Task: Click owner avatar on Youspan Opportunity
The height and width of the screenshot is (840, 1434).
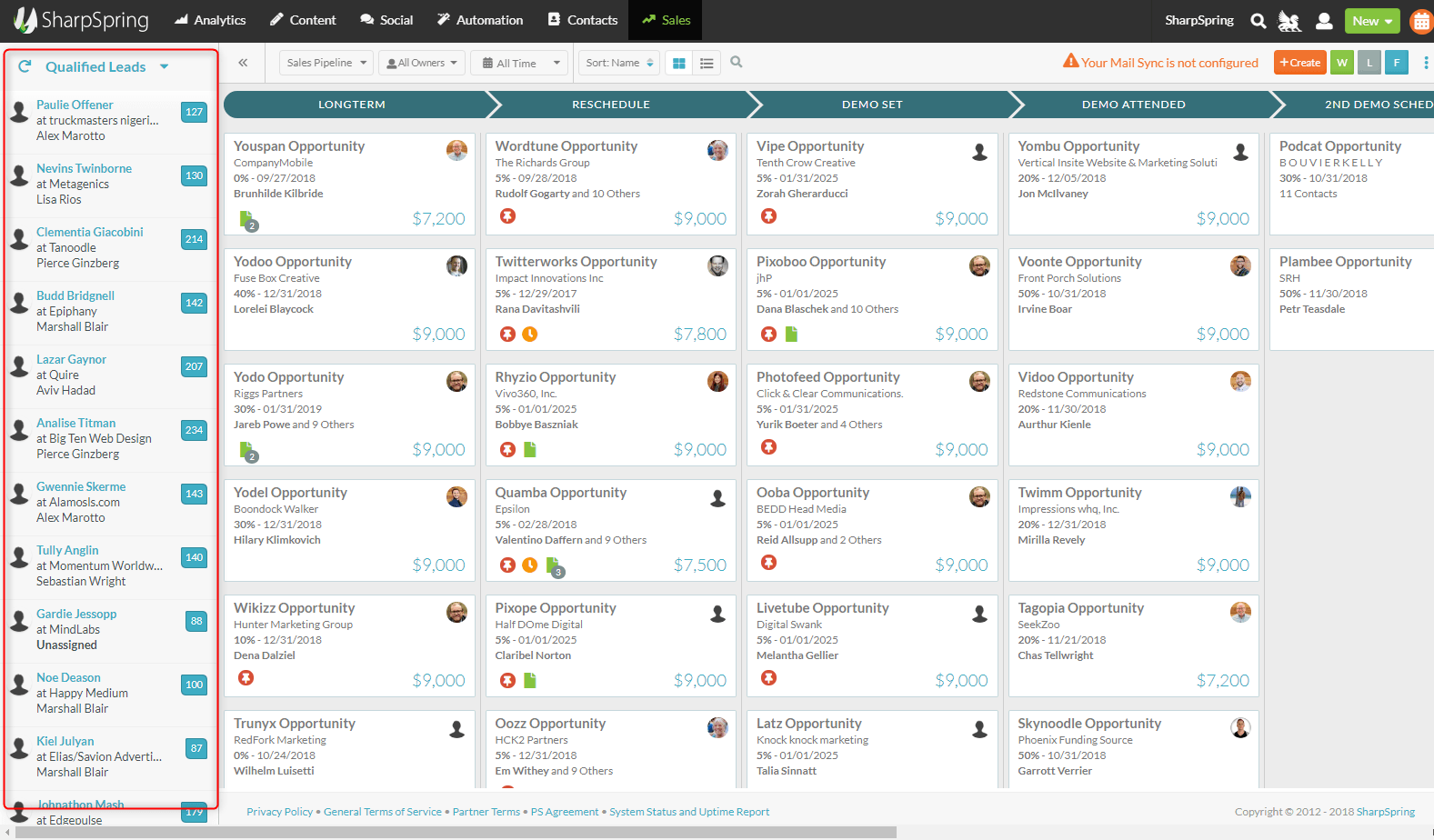Action: point(456,151)
